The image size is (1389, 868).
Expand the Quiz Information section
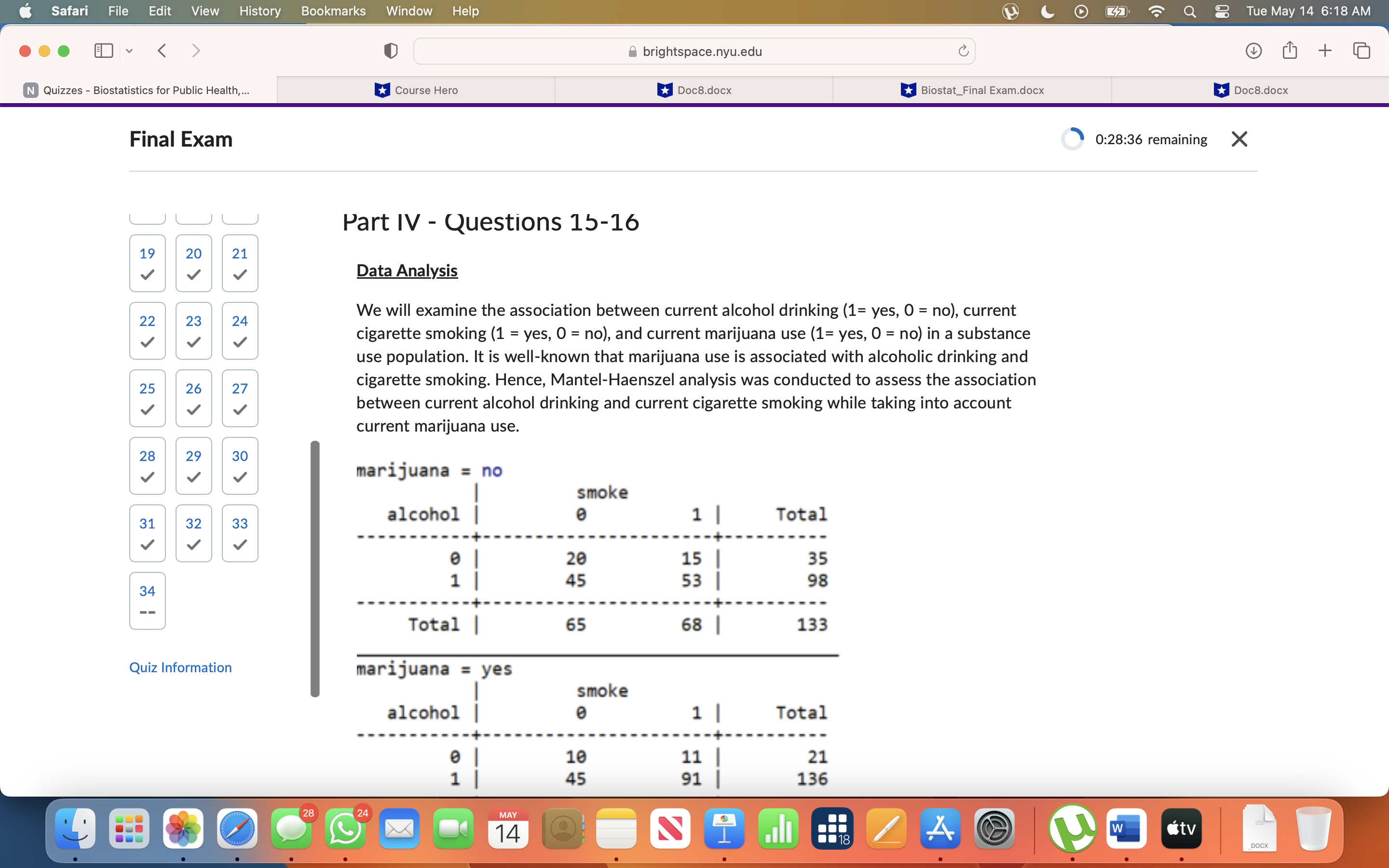point(181,666)
